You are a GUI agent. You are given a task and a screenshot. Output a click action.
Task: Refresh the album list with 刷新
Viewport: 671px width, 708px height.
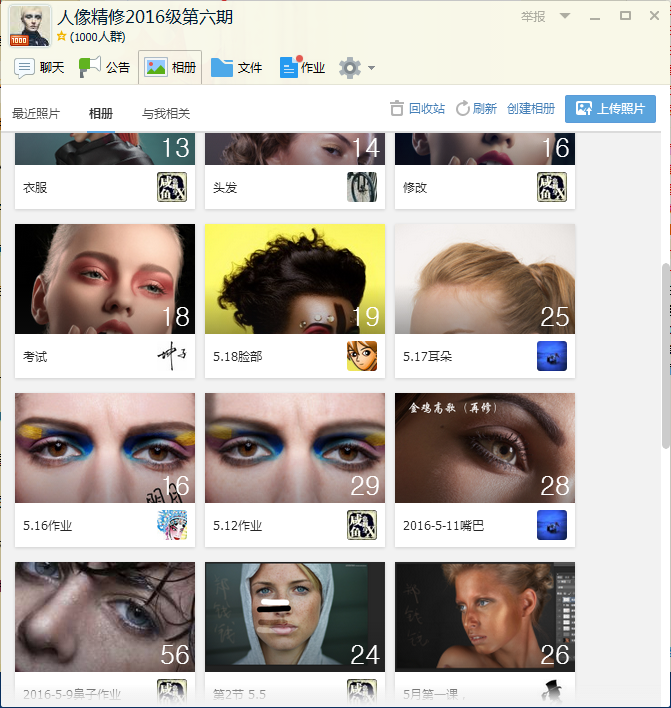click(476, 109)
